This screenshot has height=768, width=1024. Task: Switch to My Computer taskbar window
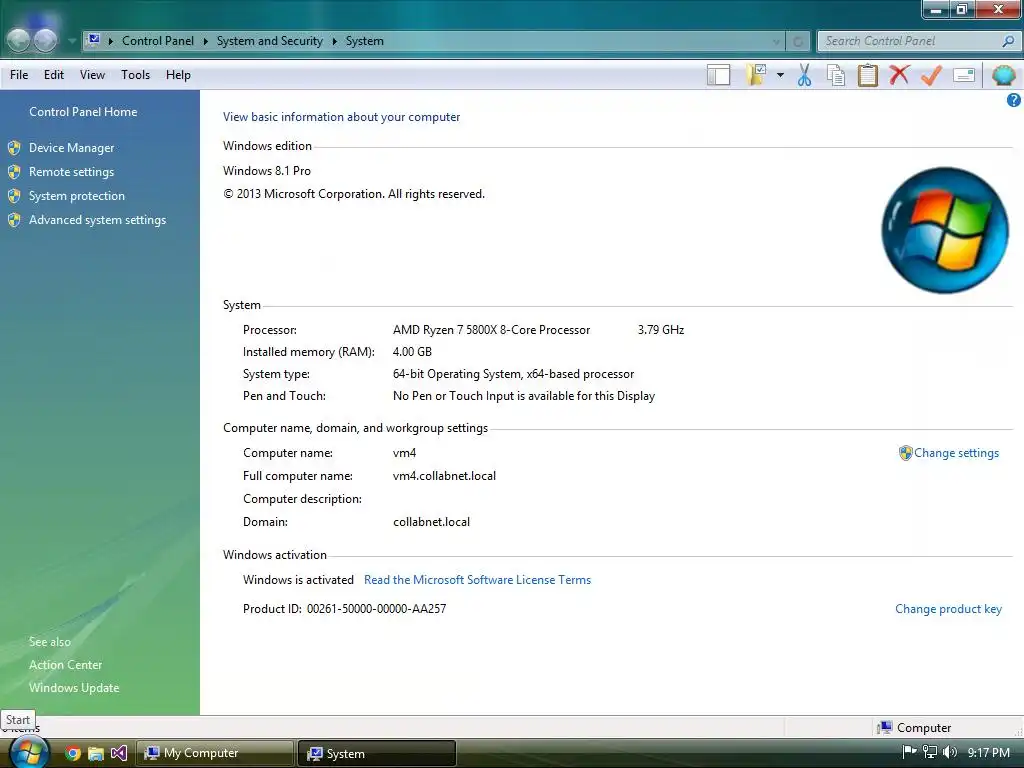click(x=214, y=753)
